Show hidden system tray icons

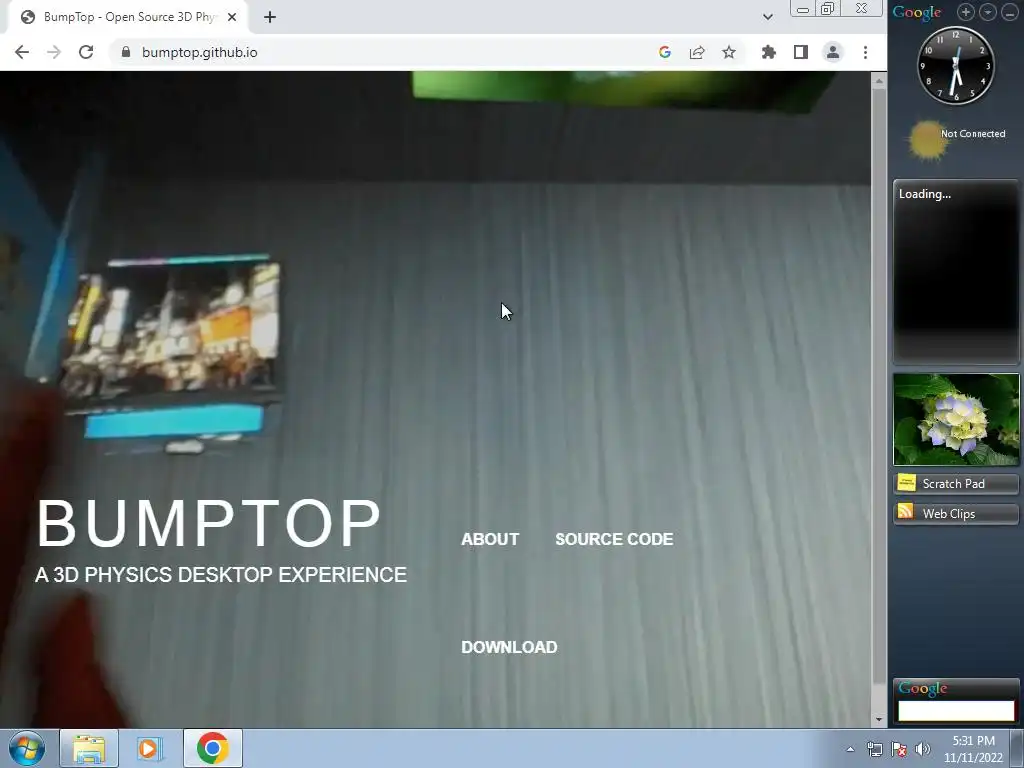pyautogui.click(x=850, y=749)
